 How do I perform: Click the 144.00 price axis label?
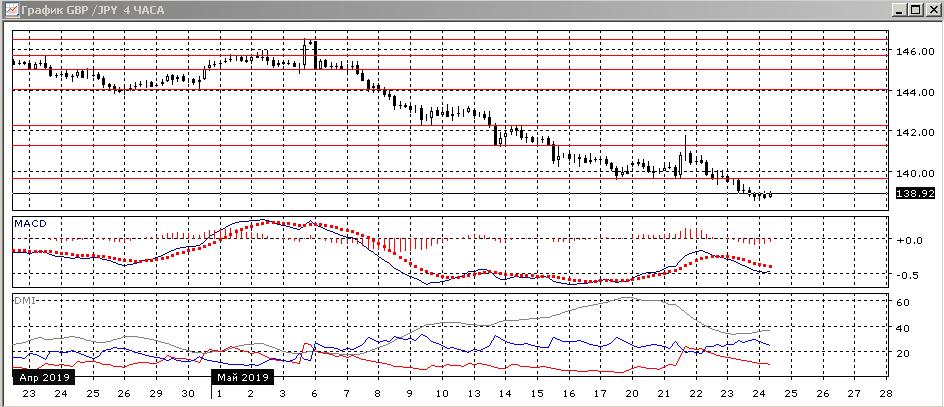[x=914, y=92]
